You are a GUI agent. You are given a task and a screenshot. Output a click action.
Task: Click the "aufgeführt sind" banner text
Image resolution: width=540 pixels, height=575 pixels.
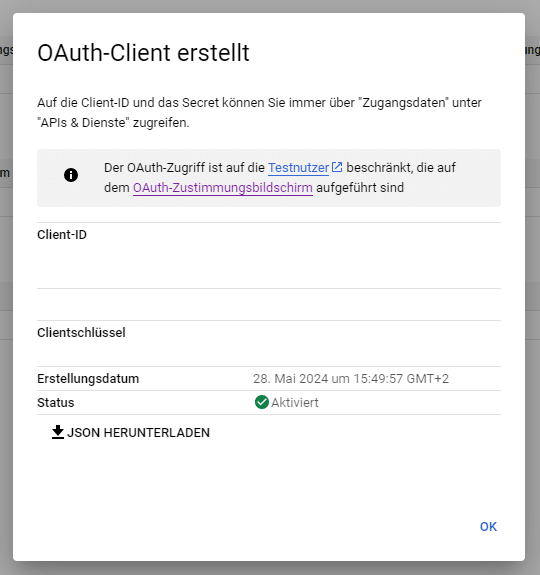pos(360,188)
